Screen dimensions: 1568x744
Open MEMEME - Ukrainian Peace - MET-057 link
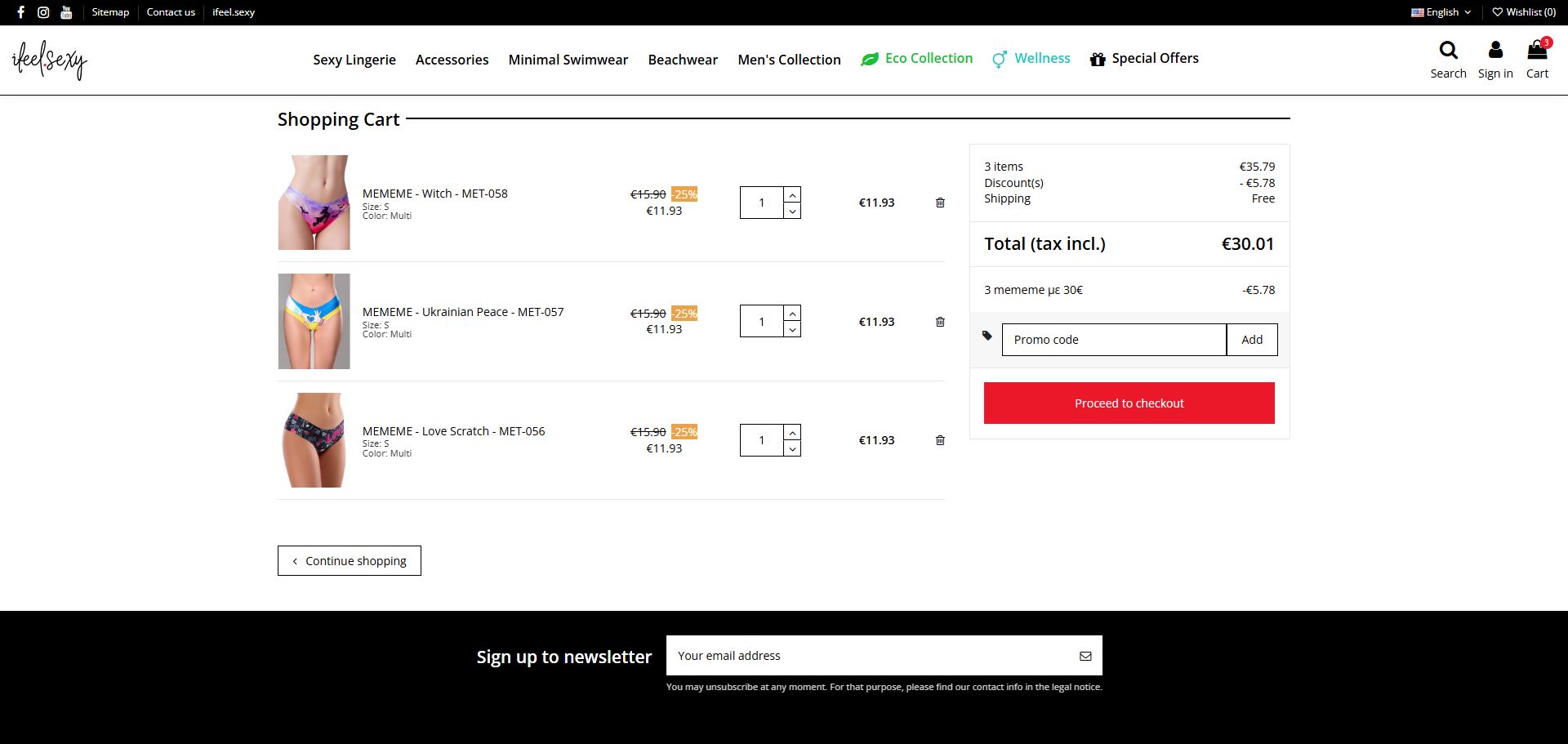(x=463, y=312)
